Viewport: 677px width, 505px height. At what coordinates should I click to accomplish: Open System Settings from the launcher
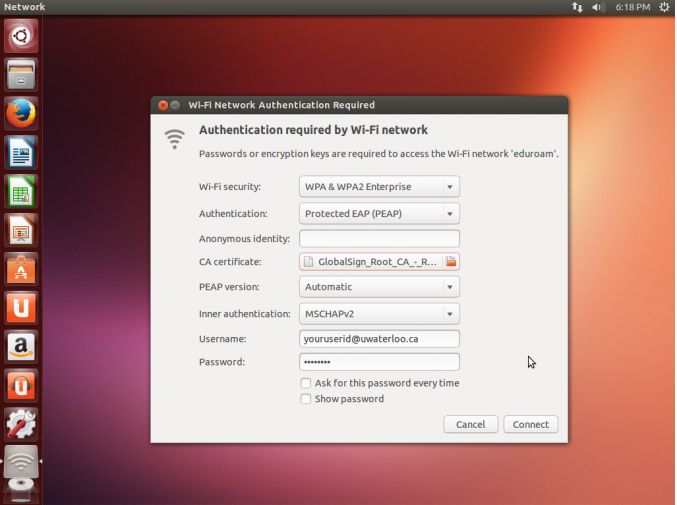(x=21, y=424)
